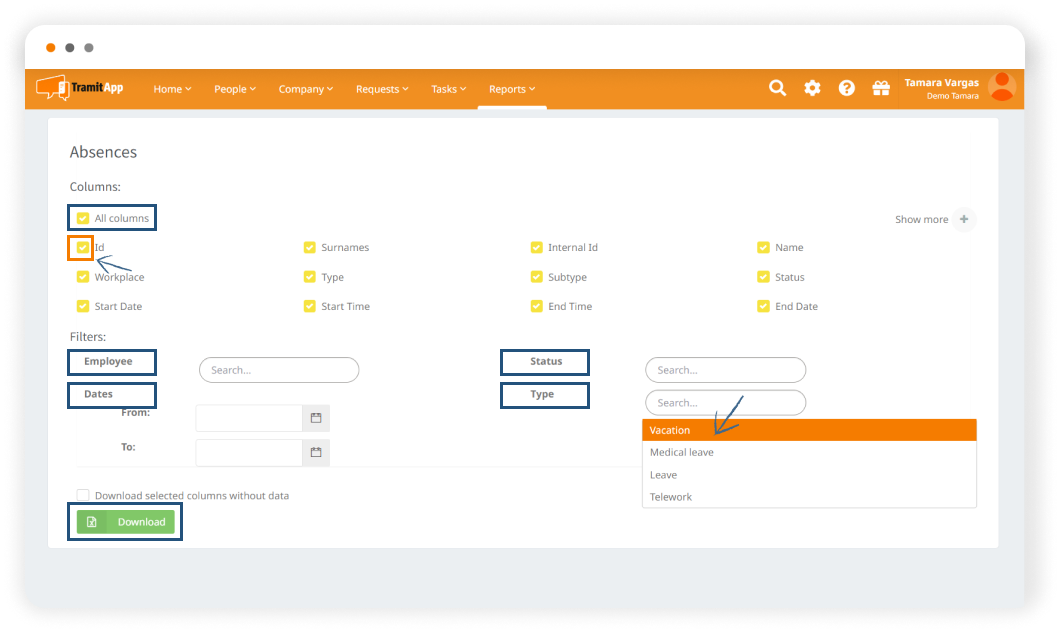The height and width of the screenshot is (633, 1061).
Task: Open the Reports menu
Action: coord(512,89)
